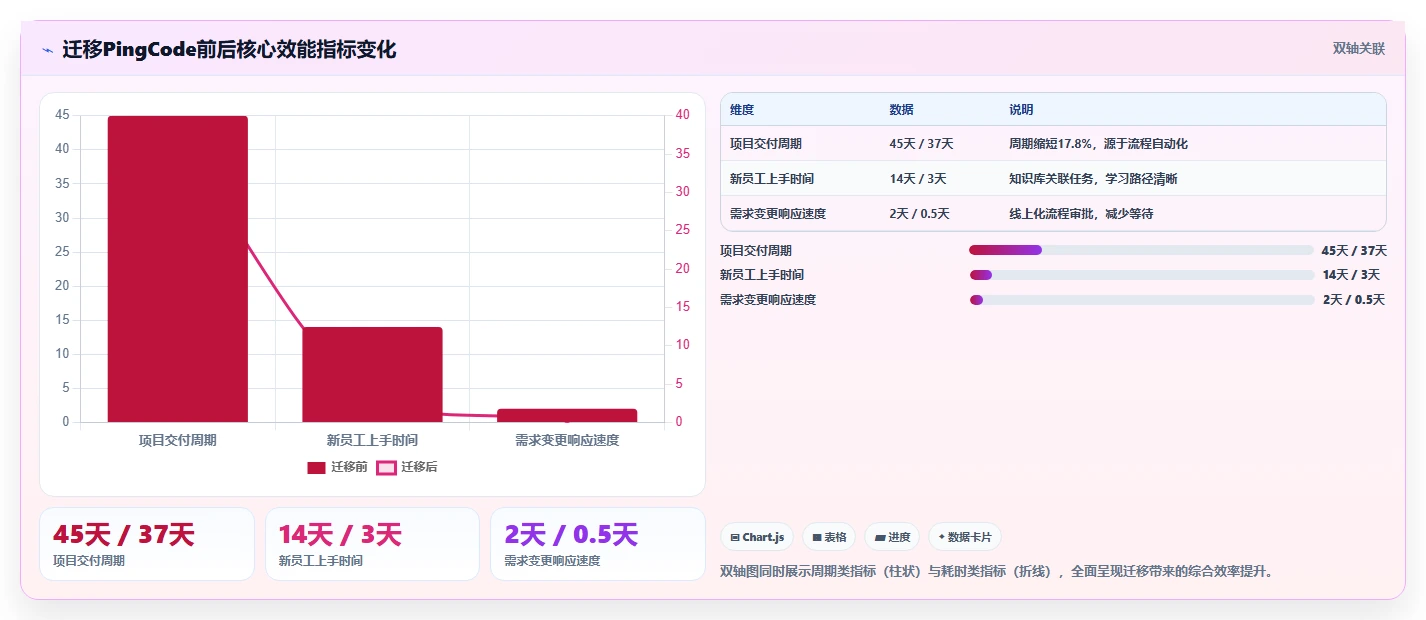Click the lightning icon beside the title
The height and width of the screenshot is (620, 1426).
tap(47, 50)
